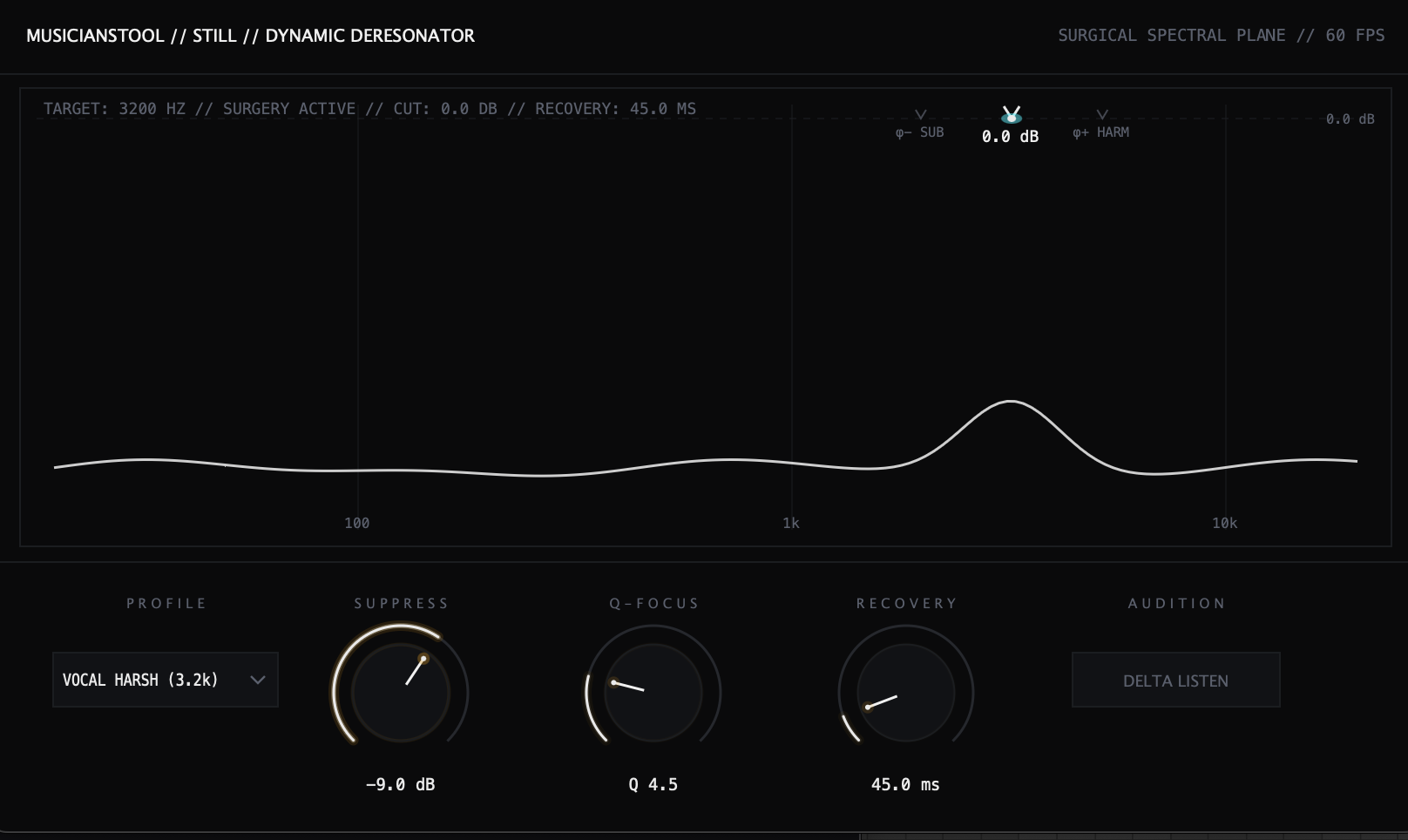This screenshot has height=840, width=1408.
Task: Click the Q-FOCUS knob
Action: (x=653, y=693)
